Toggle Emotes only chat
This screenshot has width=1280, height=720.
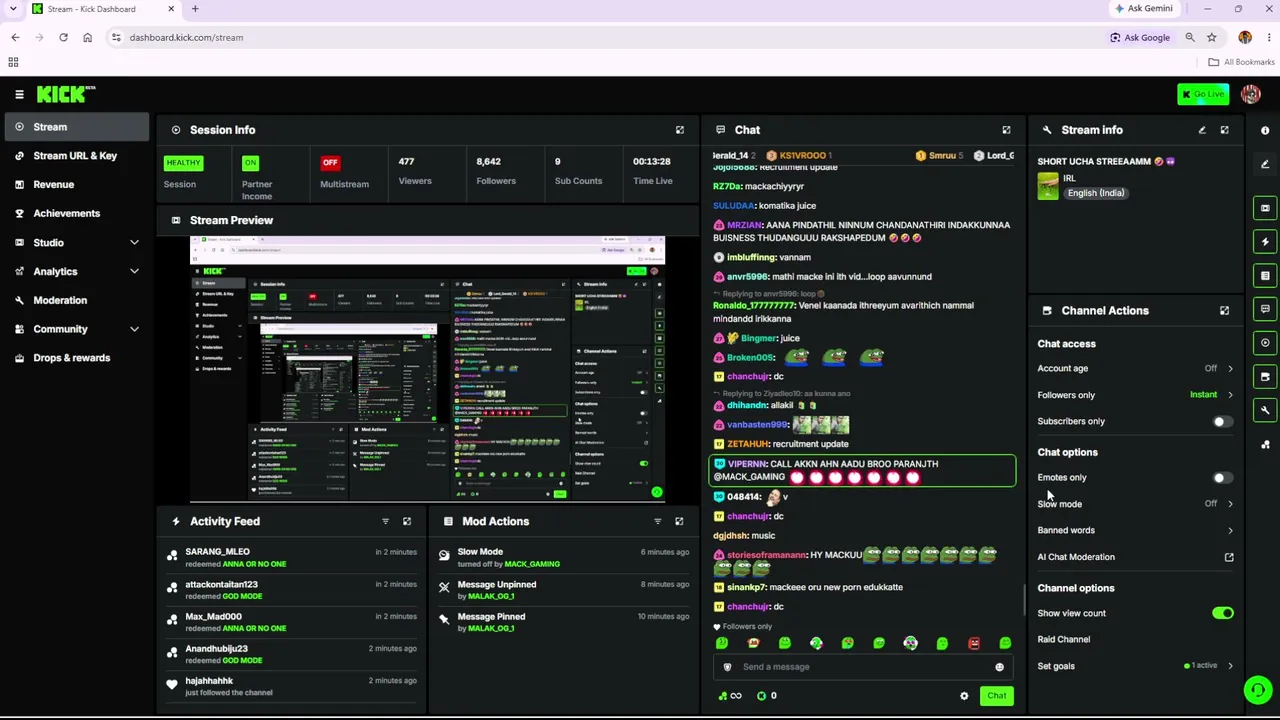pos(1222,478)
